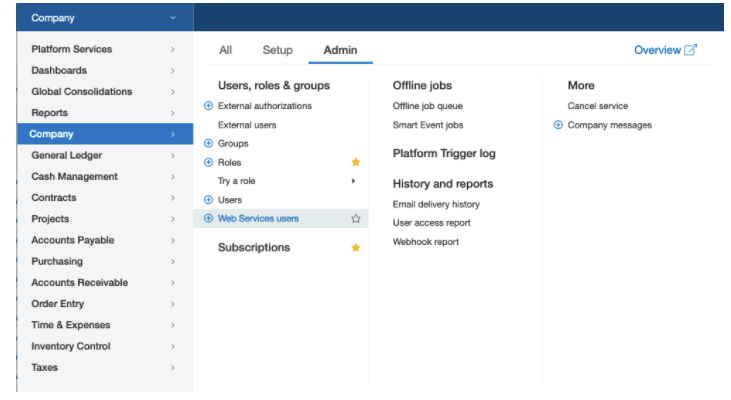The height and width of the screenshot is (400, 731).
Task: Expand General Ledger chevron
Action: pyautogui.click(x=172, y=155)
